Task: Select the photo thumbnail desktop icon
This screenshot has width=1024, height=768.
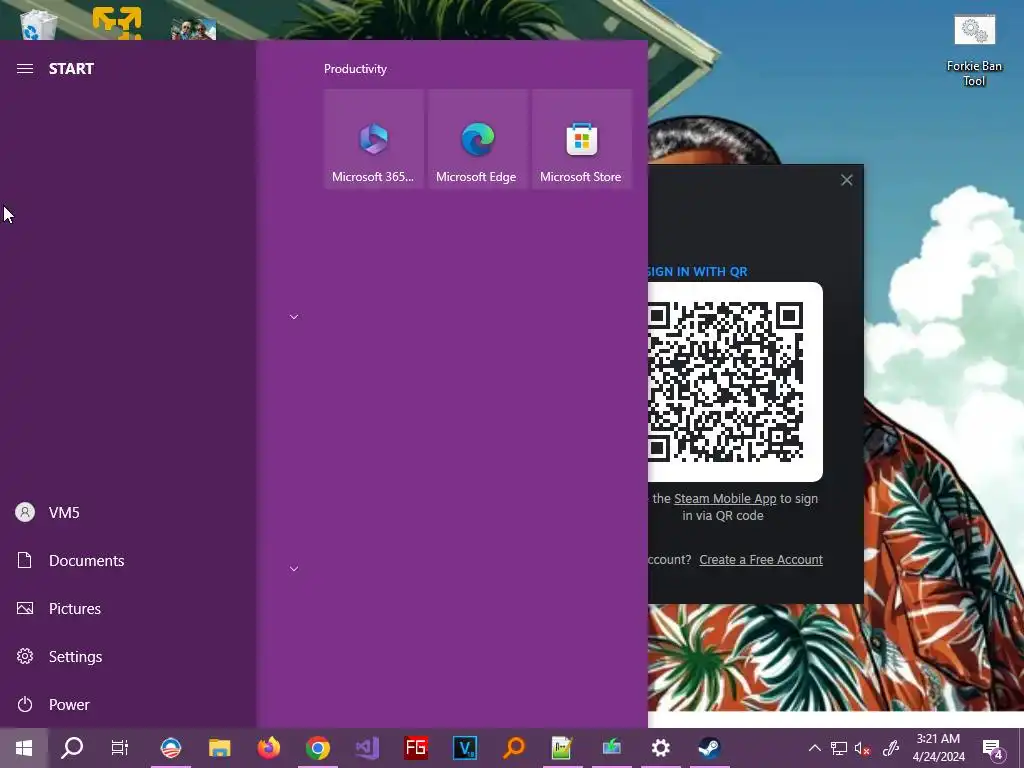Action: (x=193, y=29)
